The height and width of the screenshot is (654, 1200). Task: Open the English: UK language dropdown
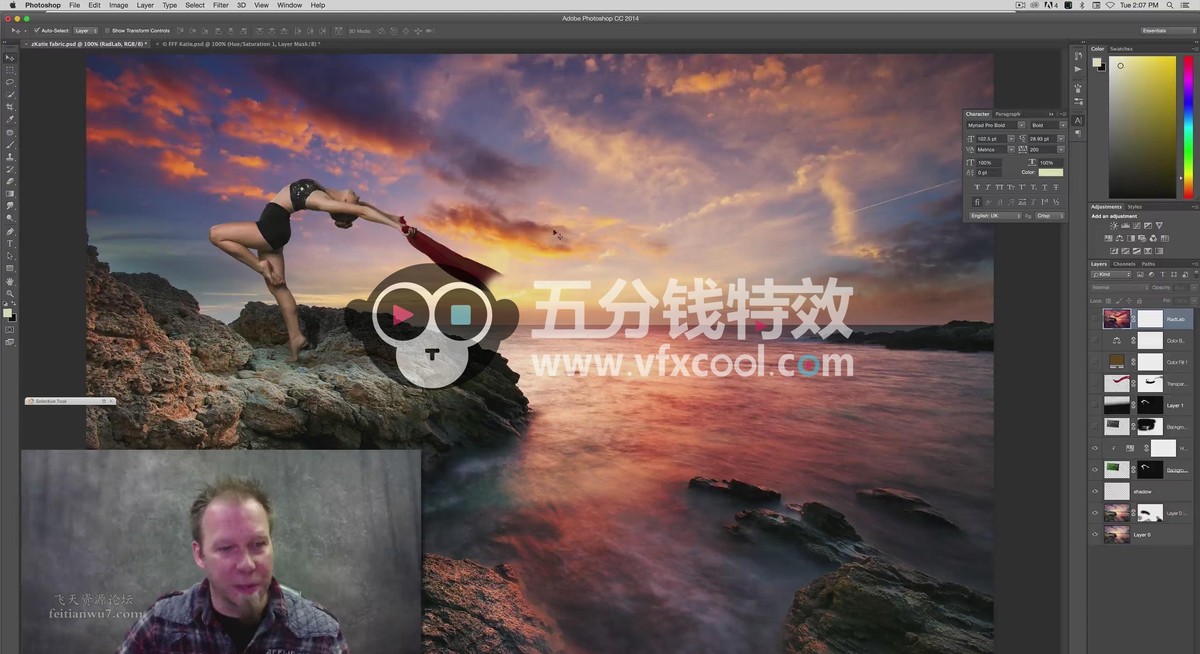point(995,216)
